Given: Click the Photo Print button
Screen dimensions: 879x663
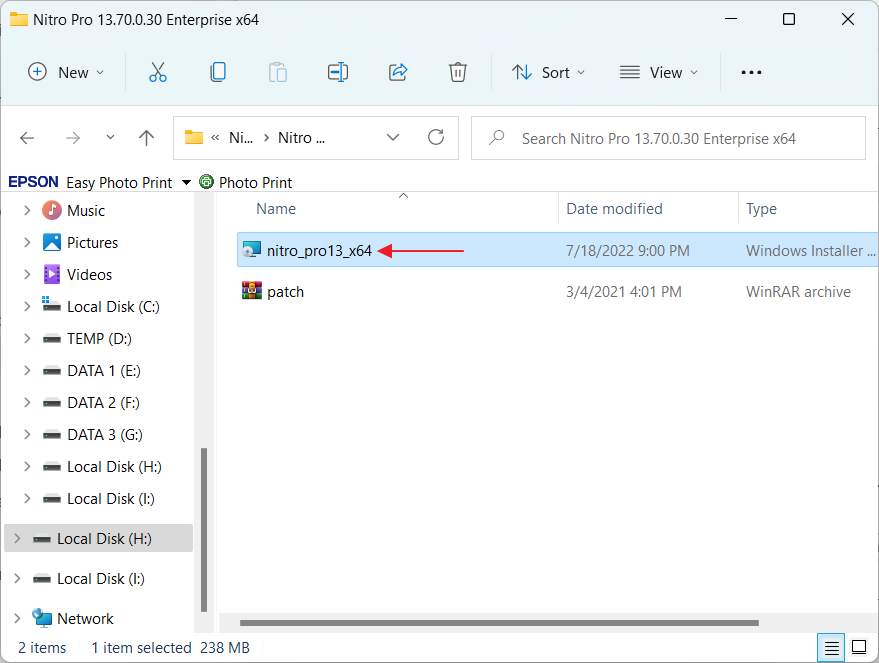Looking at the screenshot, I should click(x=246, y=182).
